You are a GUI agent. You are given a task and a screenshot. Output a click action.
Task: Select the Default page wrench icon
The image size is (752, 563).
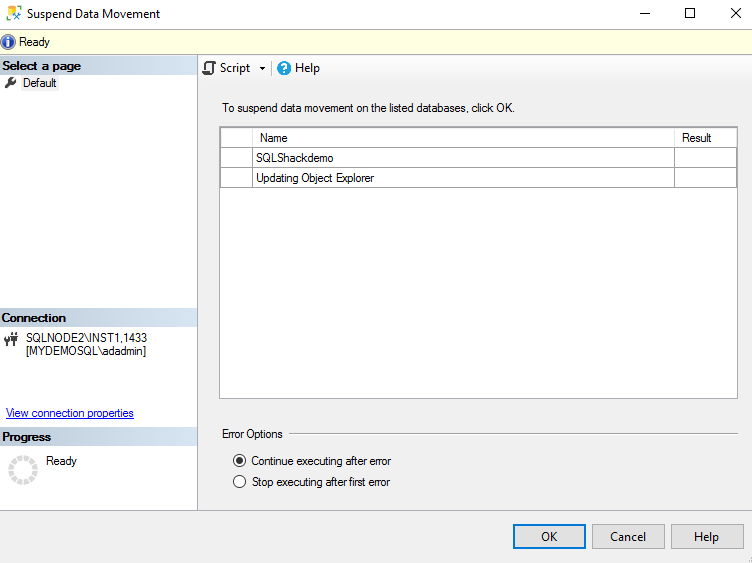point(11,83)
